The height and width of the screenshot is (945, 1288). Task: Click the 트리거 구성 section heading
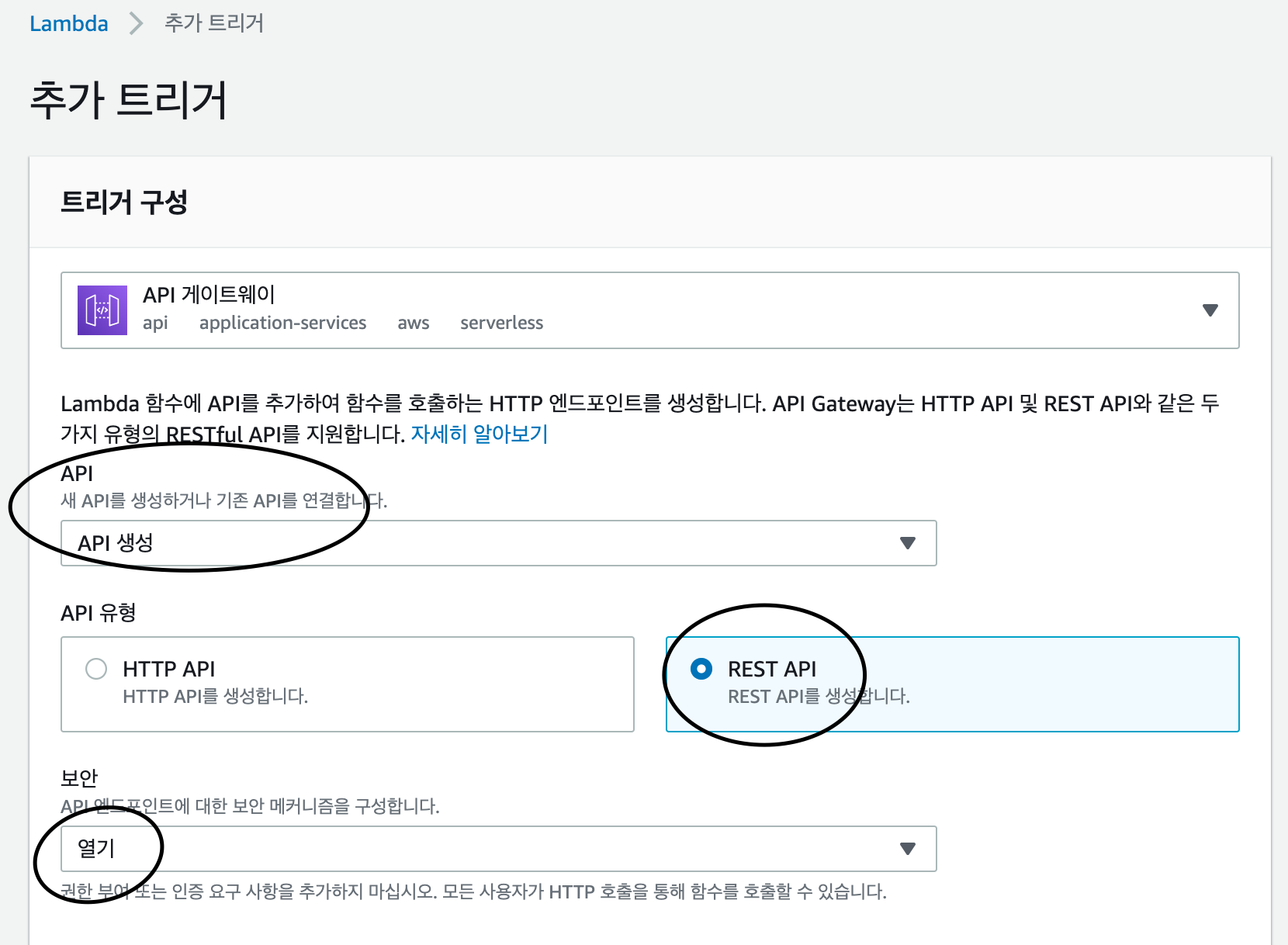click(x=124, y=202)
